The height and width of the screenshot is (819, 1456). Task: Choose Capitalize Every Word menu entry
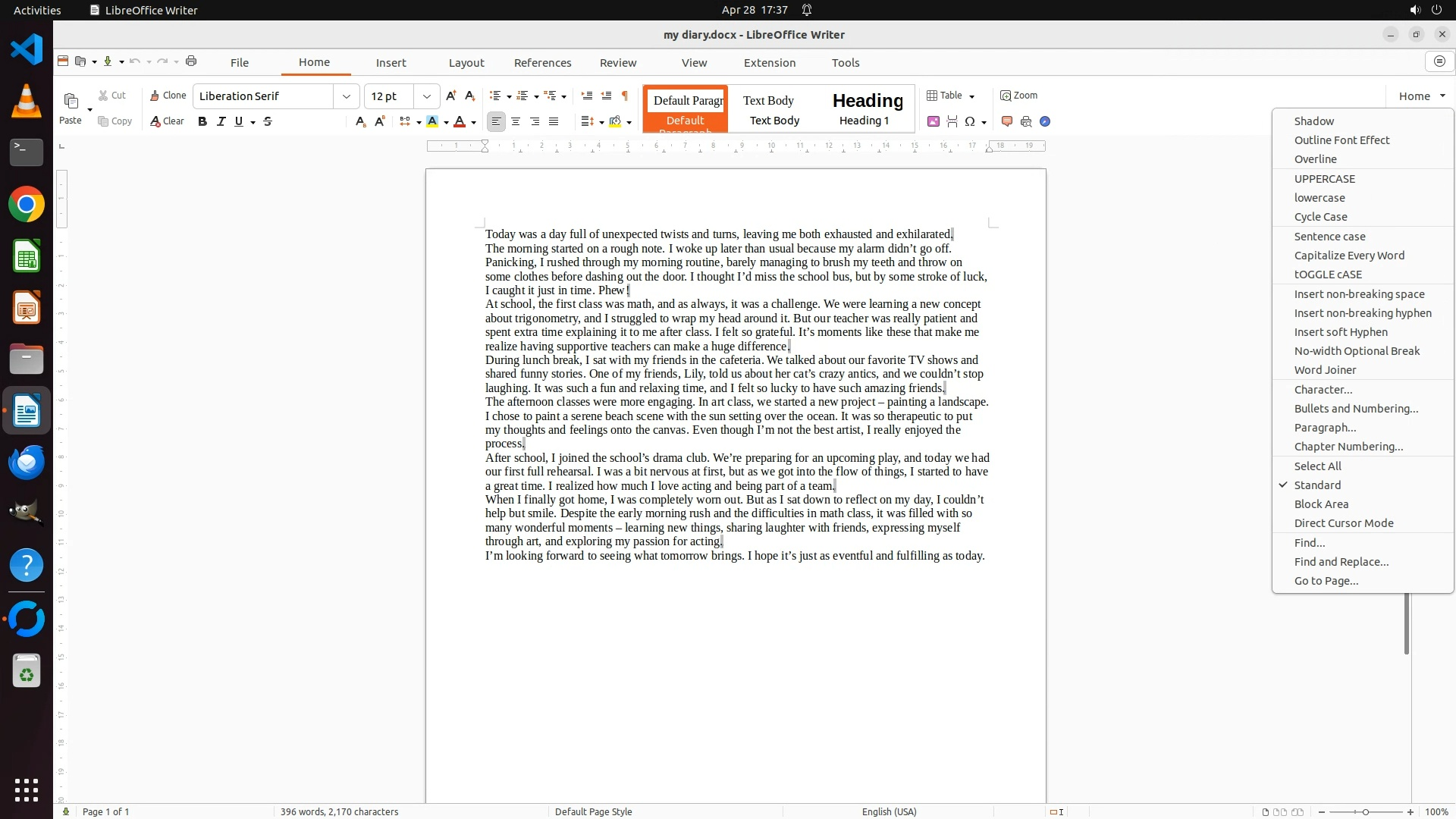coord(1349,256)
